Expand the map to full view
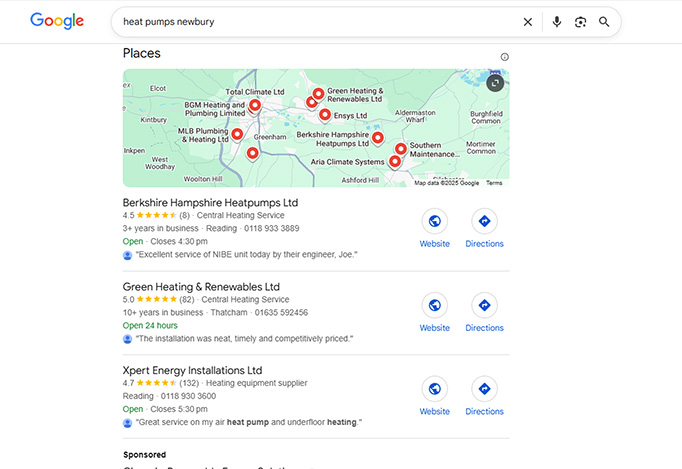The image size is (682, 469). (x=495, y=83)
